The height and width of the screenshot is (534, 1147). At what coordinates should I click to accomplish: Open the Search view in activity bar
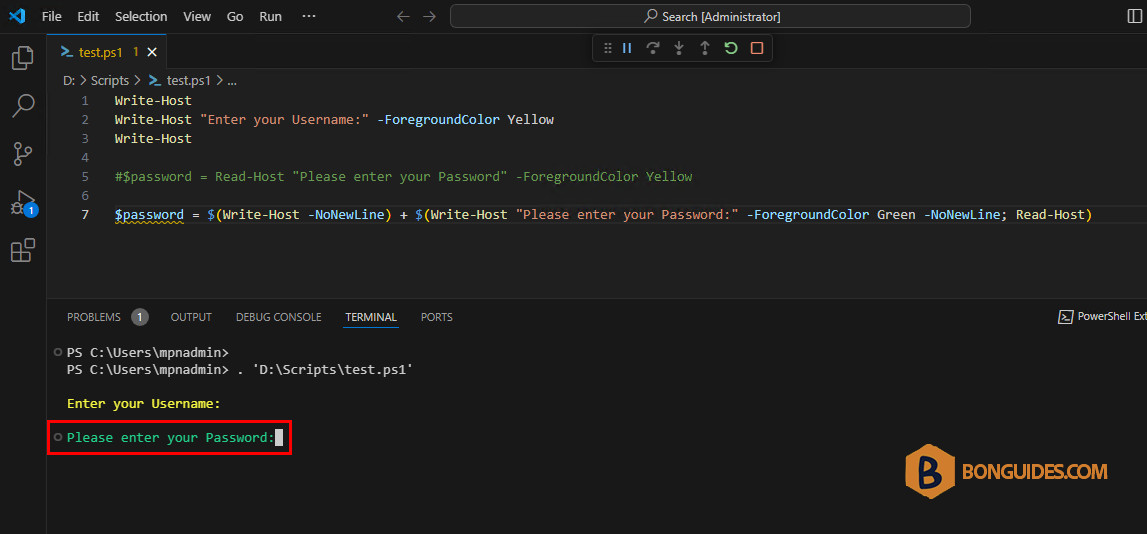coord(23,106)
